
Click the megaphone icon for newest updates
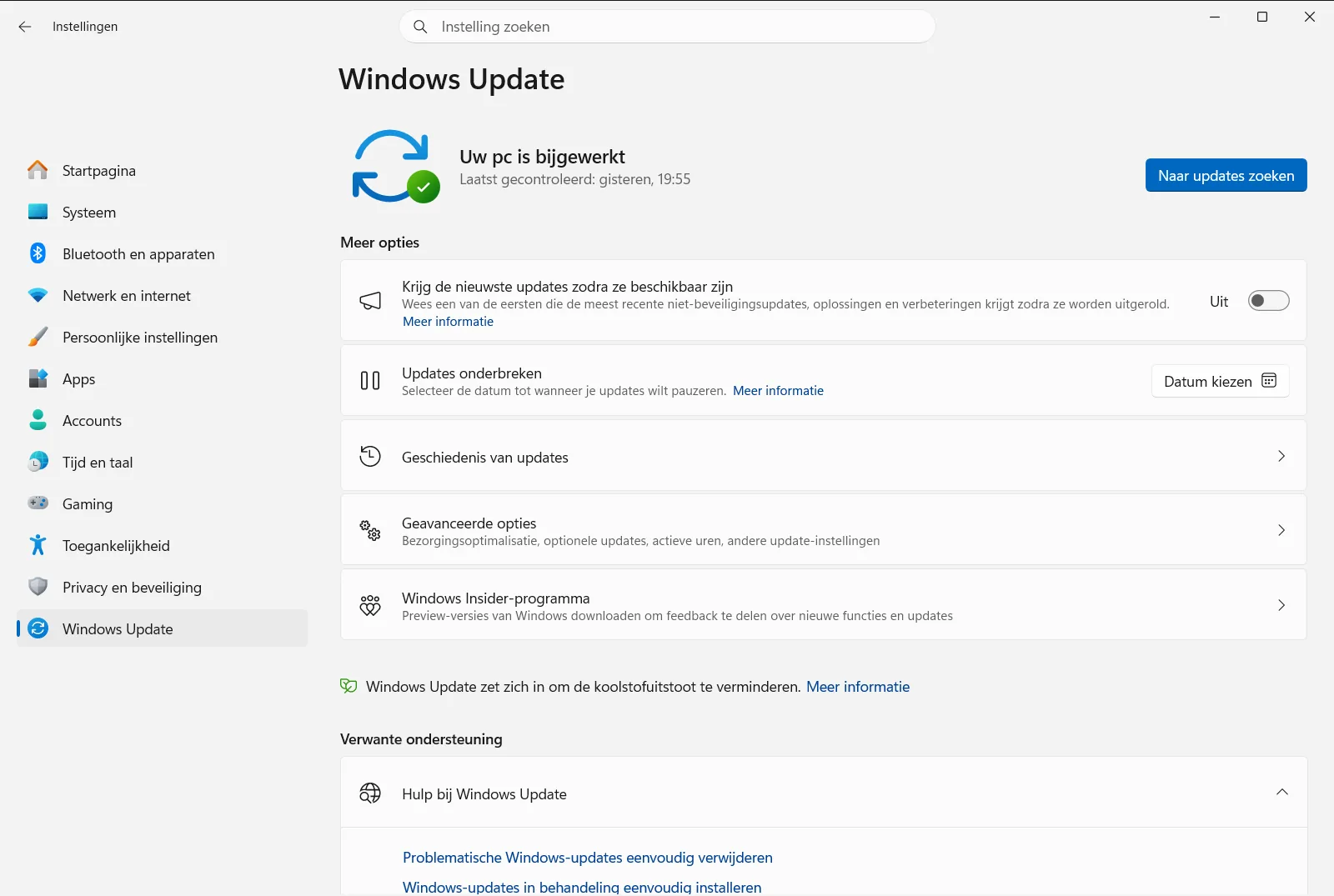[370, 301]
